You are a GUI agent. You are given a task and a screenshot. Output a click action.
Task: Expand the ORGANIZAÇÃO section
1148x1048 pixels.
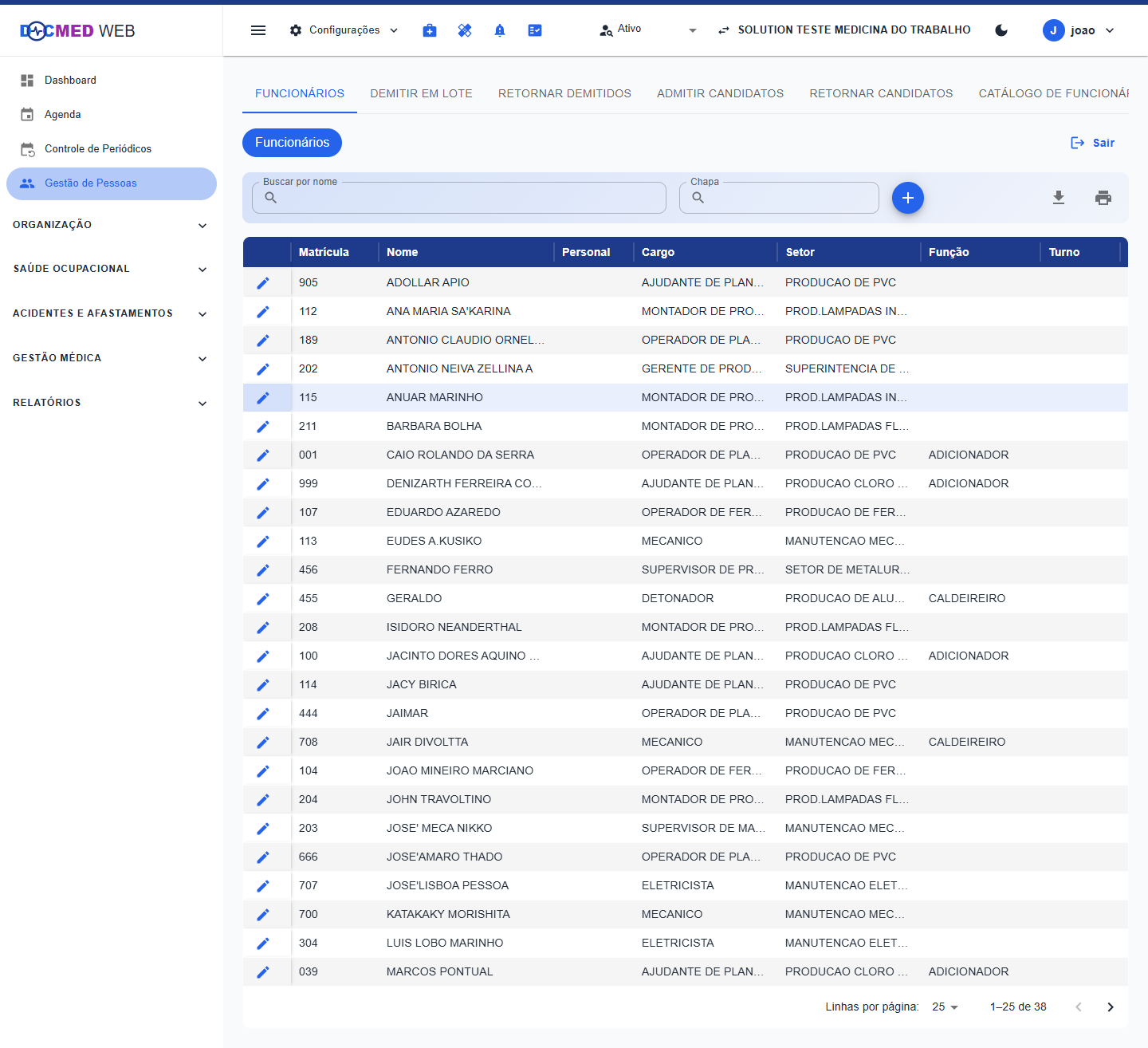click(111, 225)
